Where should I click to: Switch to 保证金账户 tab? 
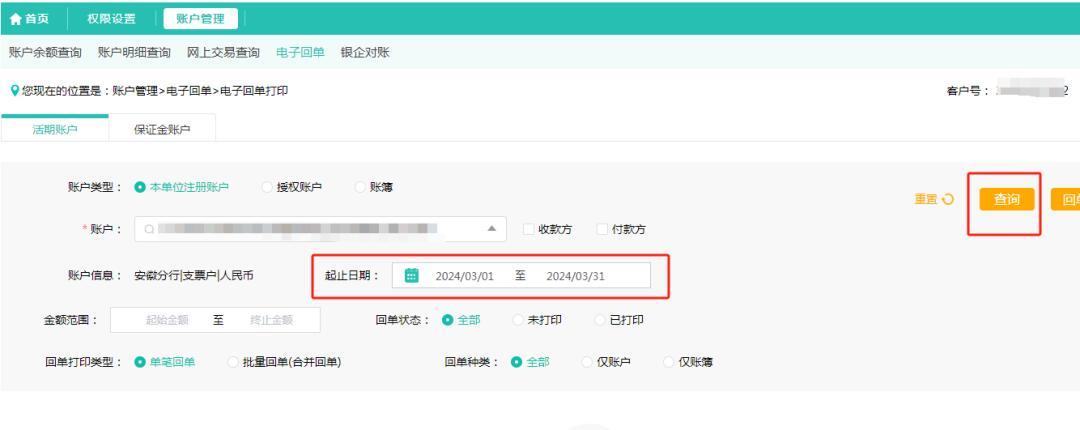(x=163, y=129)
